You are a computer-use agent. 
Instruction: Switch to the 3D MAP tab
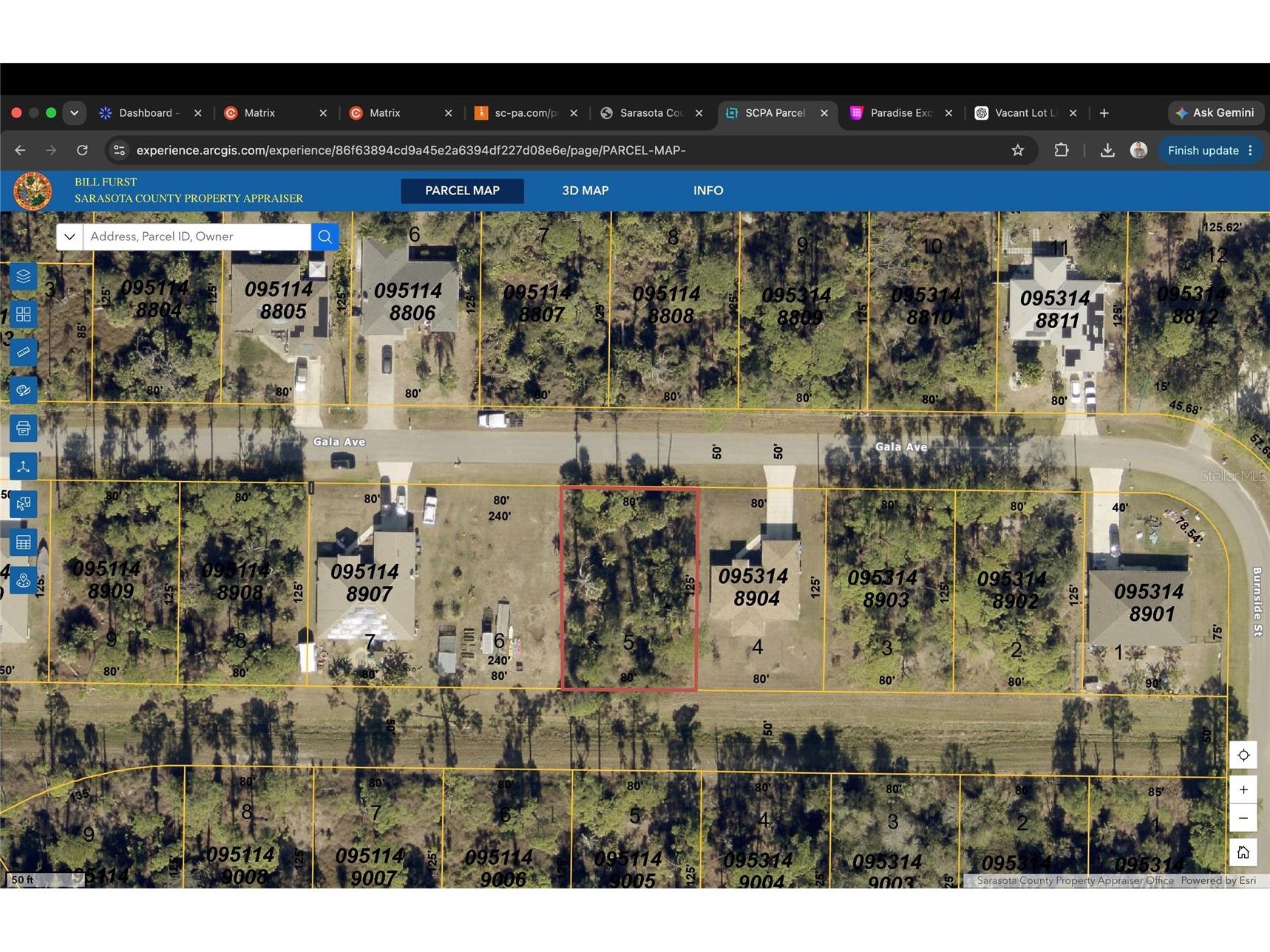tap(585, 191)
